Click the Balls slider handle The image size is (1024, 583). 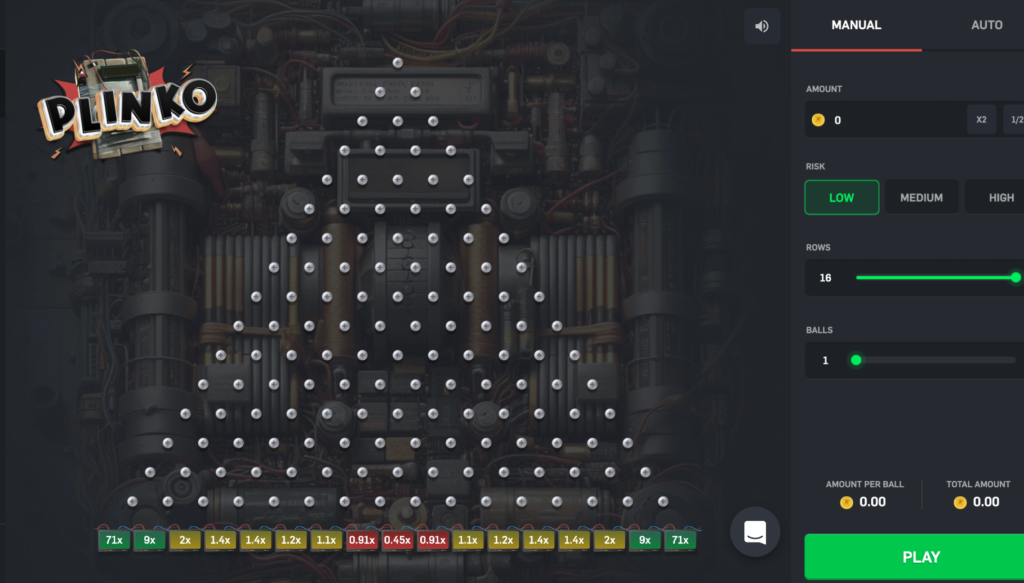856,360
